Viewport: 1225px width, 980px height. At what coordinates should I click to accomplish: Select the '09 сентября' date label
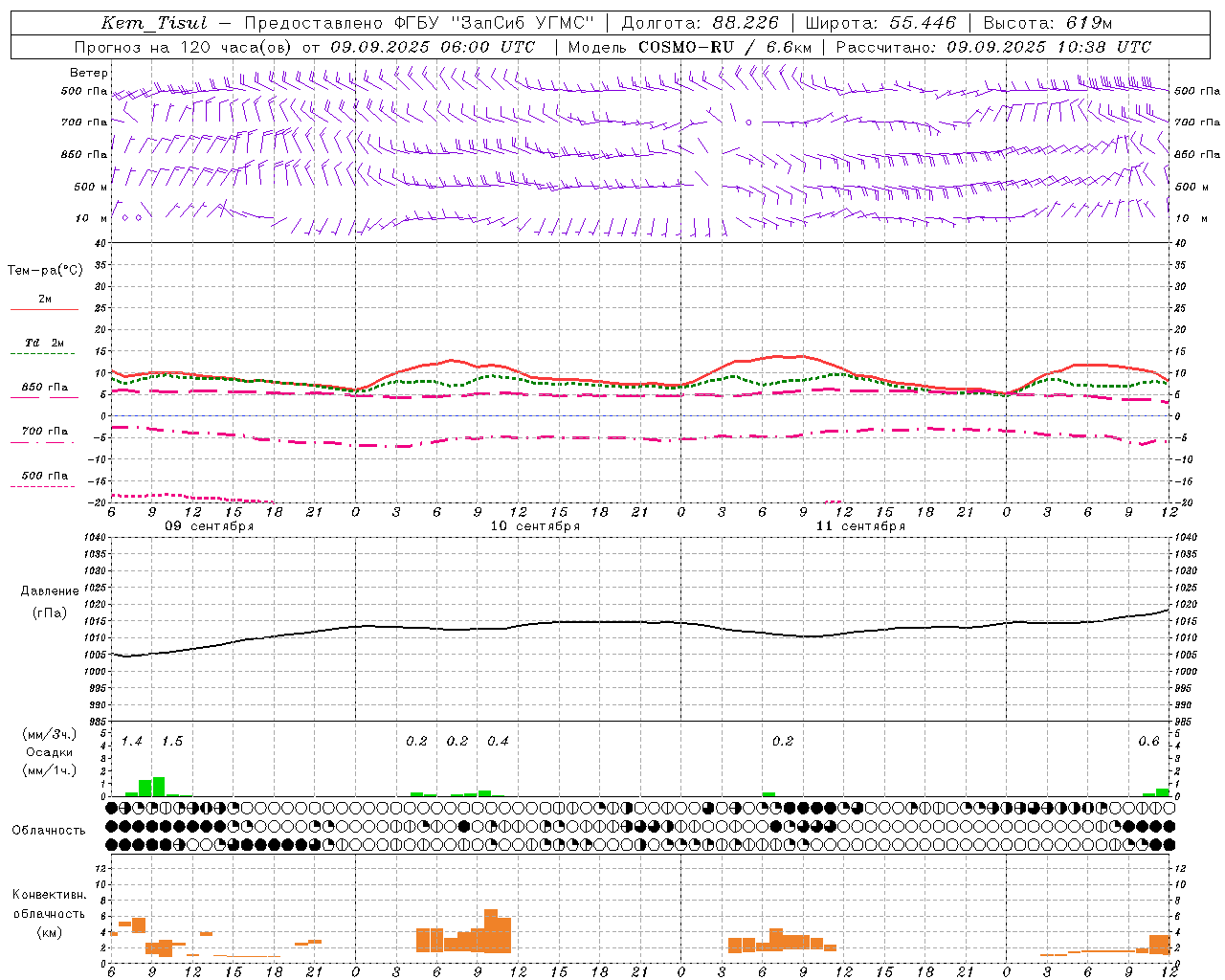click(x=210, y=526)
